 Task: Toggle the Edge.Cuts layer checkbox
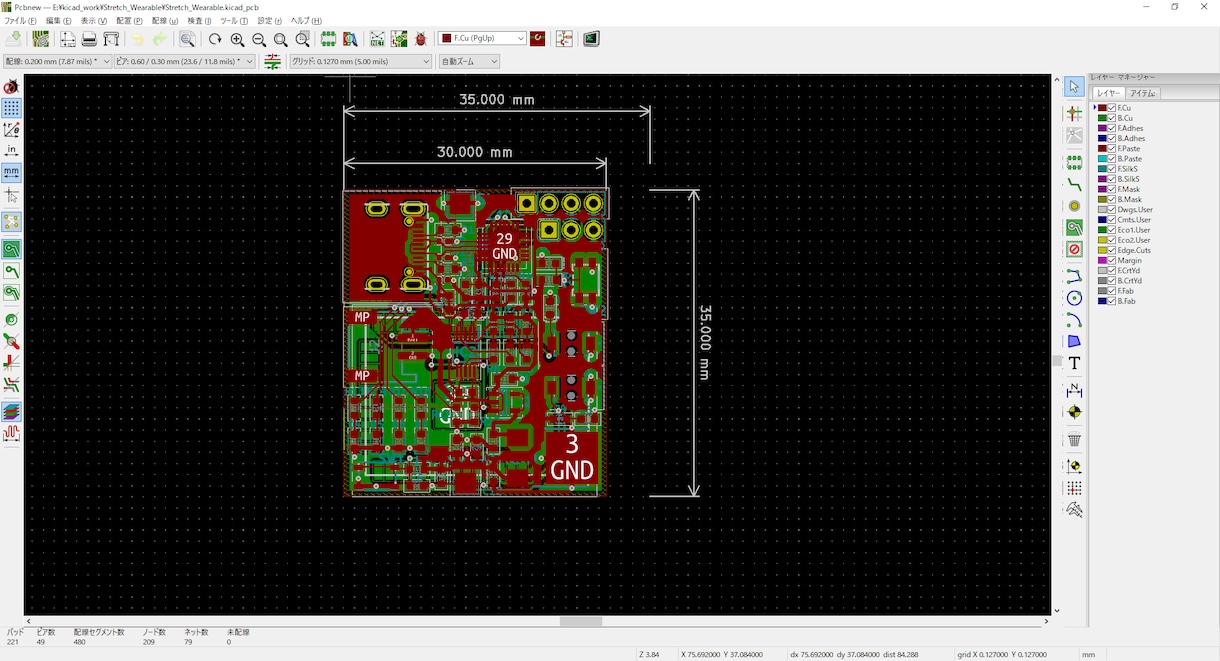point(1112,250)
